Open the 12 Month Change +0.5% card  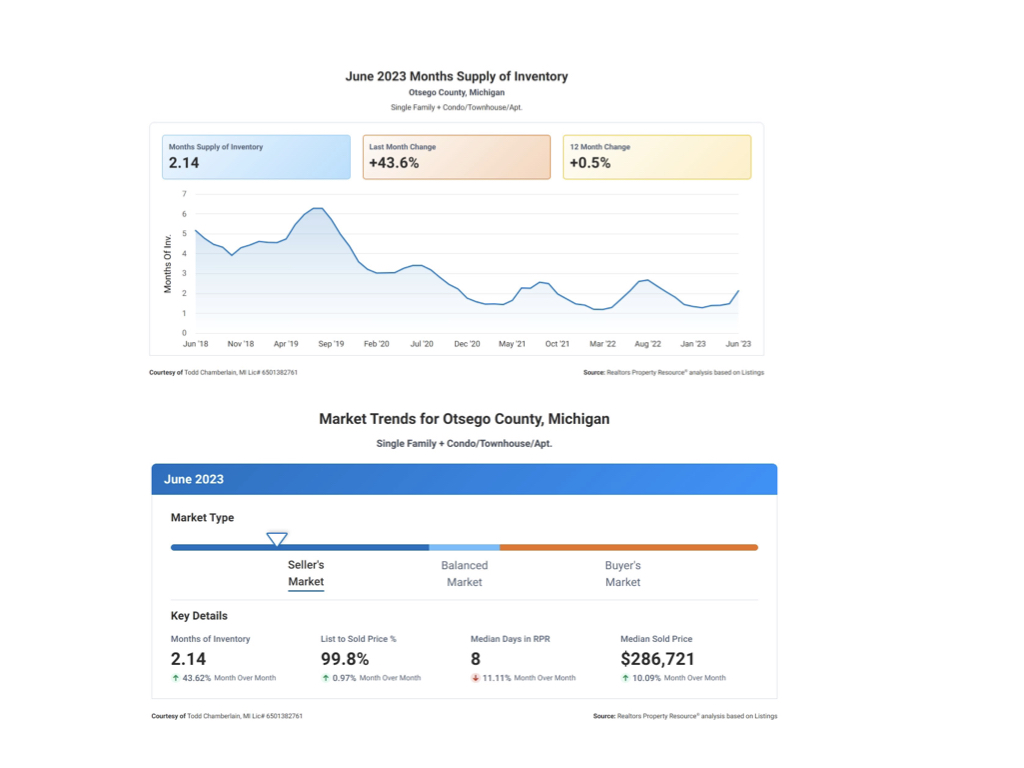point(656,157)
